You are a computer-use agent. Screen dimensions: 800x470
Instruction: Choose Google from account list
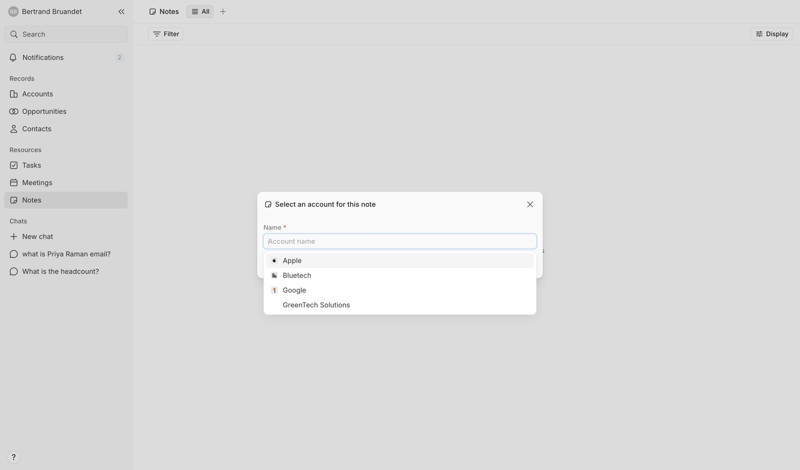pos(400,290)
